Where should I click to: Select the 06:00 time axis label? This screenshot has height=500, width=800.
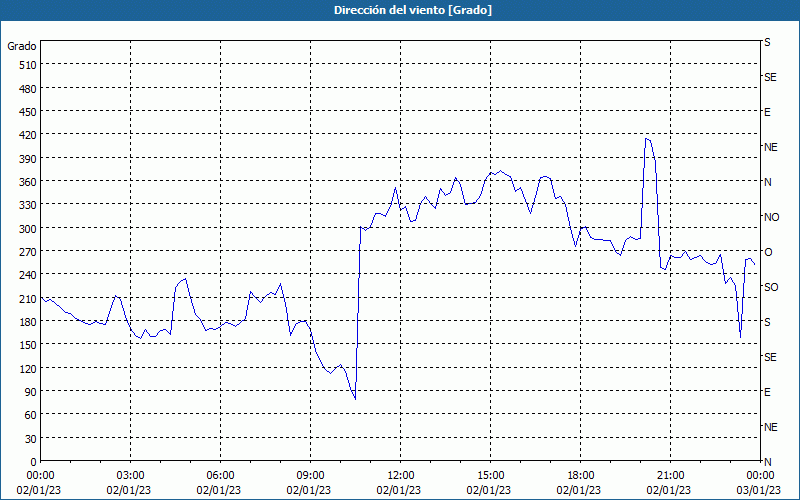220,476
